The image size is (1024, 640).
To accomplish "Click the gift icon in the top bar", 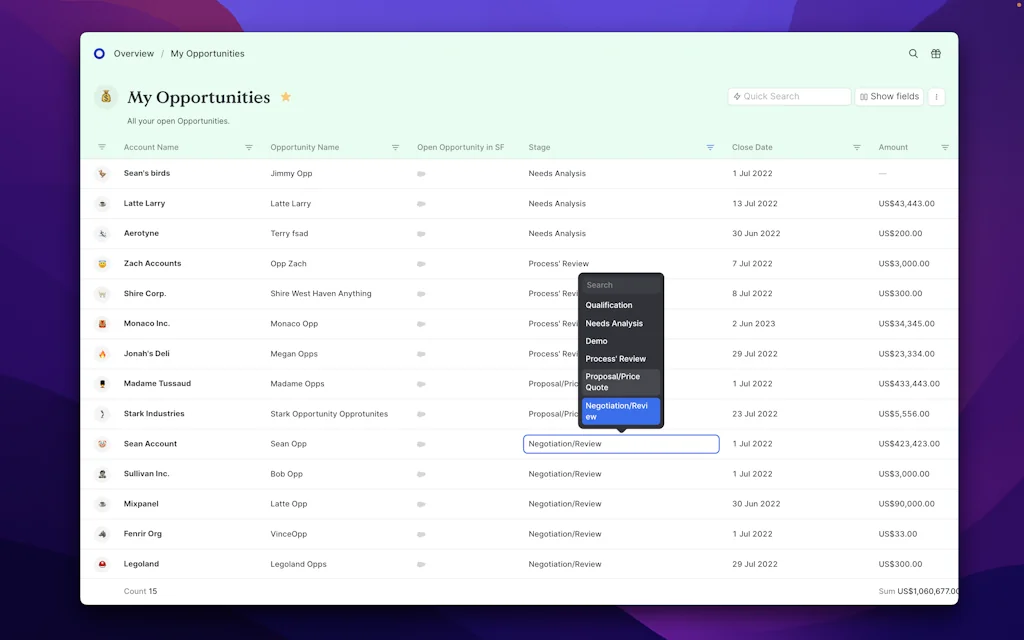I will click(936, 53).
